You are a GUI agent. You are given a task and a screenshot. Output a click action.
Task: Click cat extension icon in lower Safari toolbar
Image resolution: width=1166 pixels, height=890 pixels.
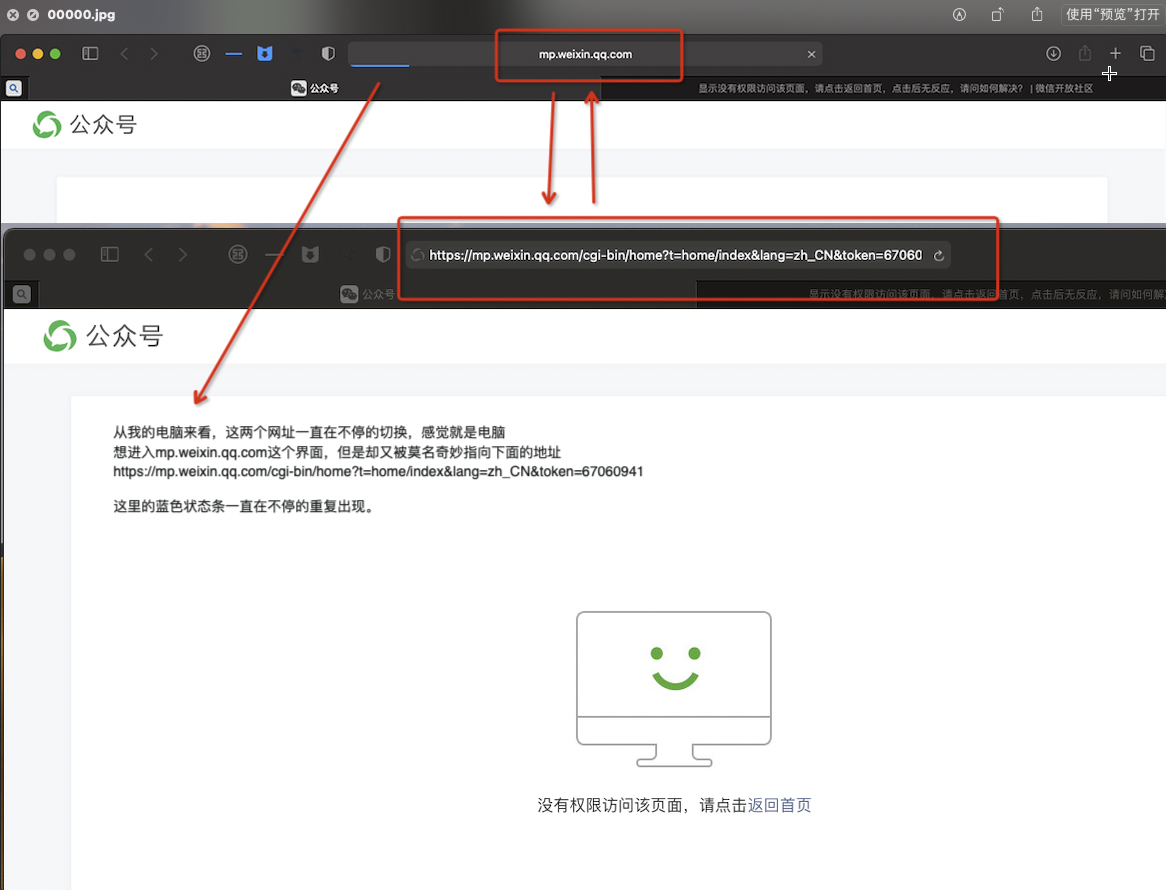click(x=310, y=254)
